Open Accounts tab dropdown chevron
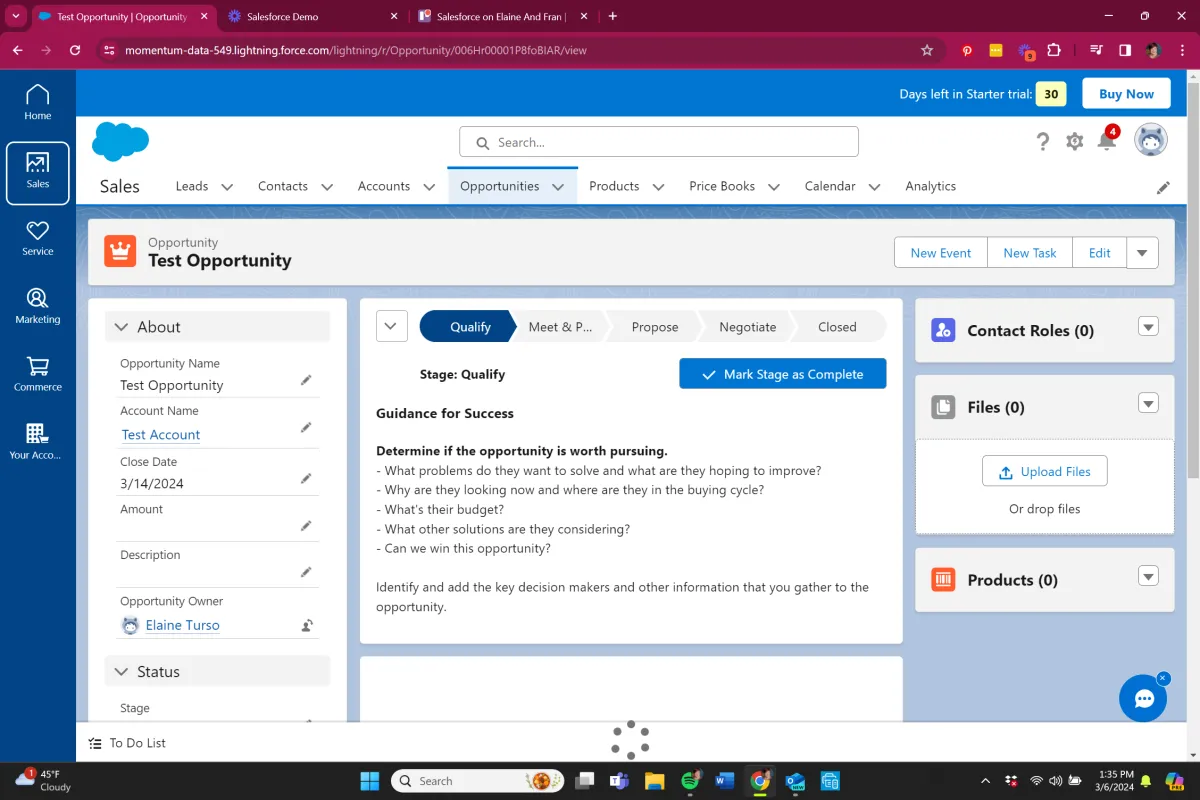This screenshot has width=1200, height=800. pyautogui.click(x=429, y=187)
